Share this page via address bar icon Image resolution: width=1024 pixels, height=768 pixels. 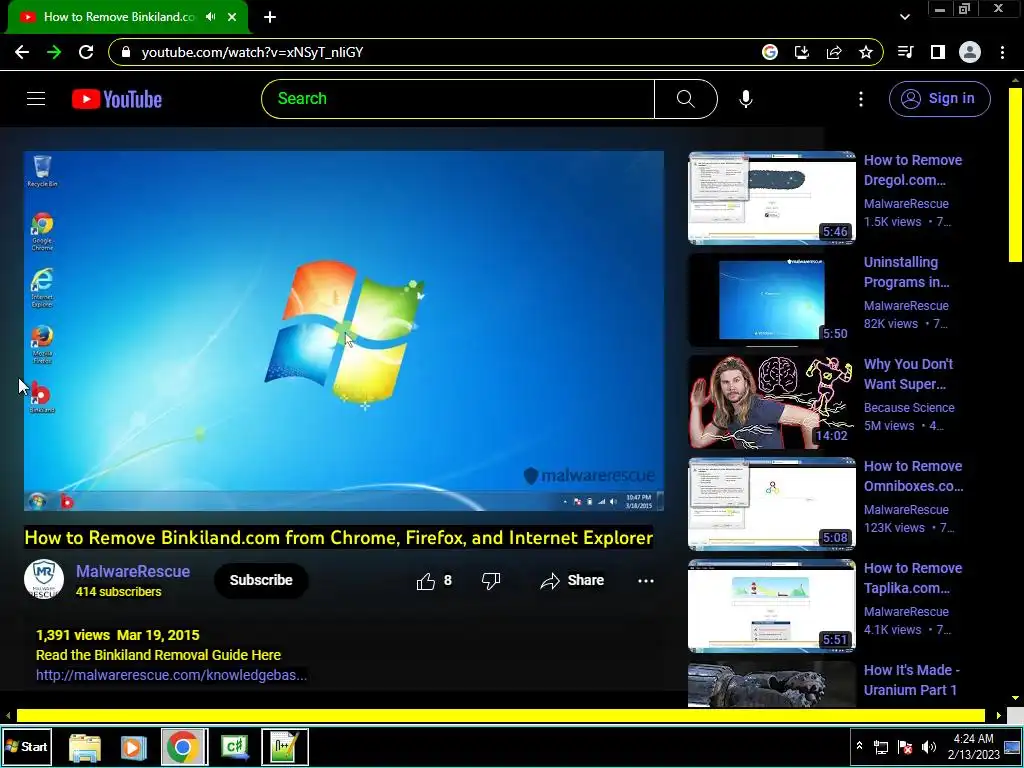coord(834,52)
